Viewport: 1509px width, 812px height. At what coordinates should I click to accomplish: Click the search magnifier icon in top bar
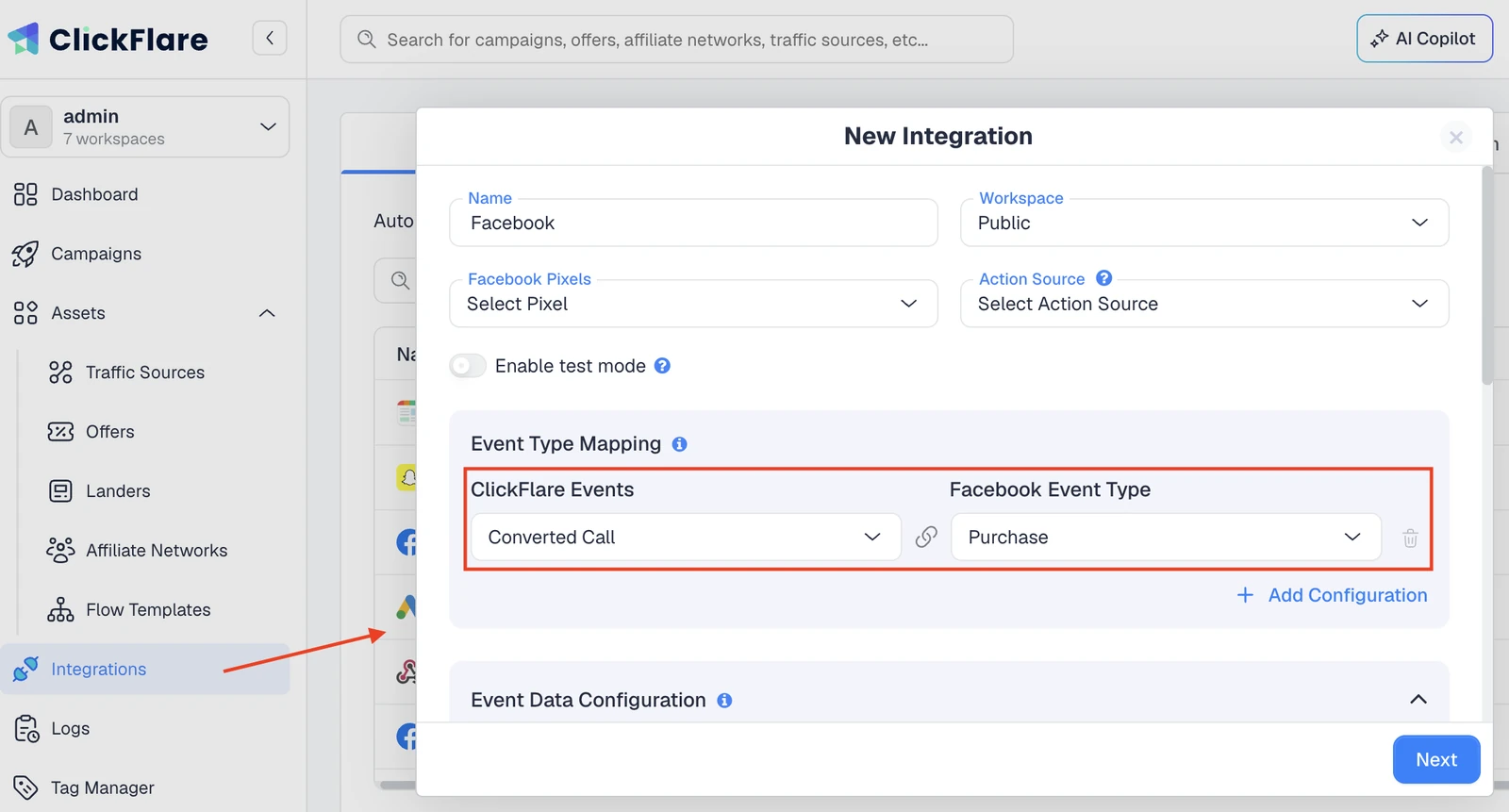tap(367, 39)
